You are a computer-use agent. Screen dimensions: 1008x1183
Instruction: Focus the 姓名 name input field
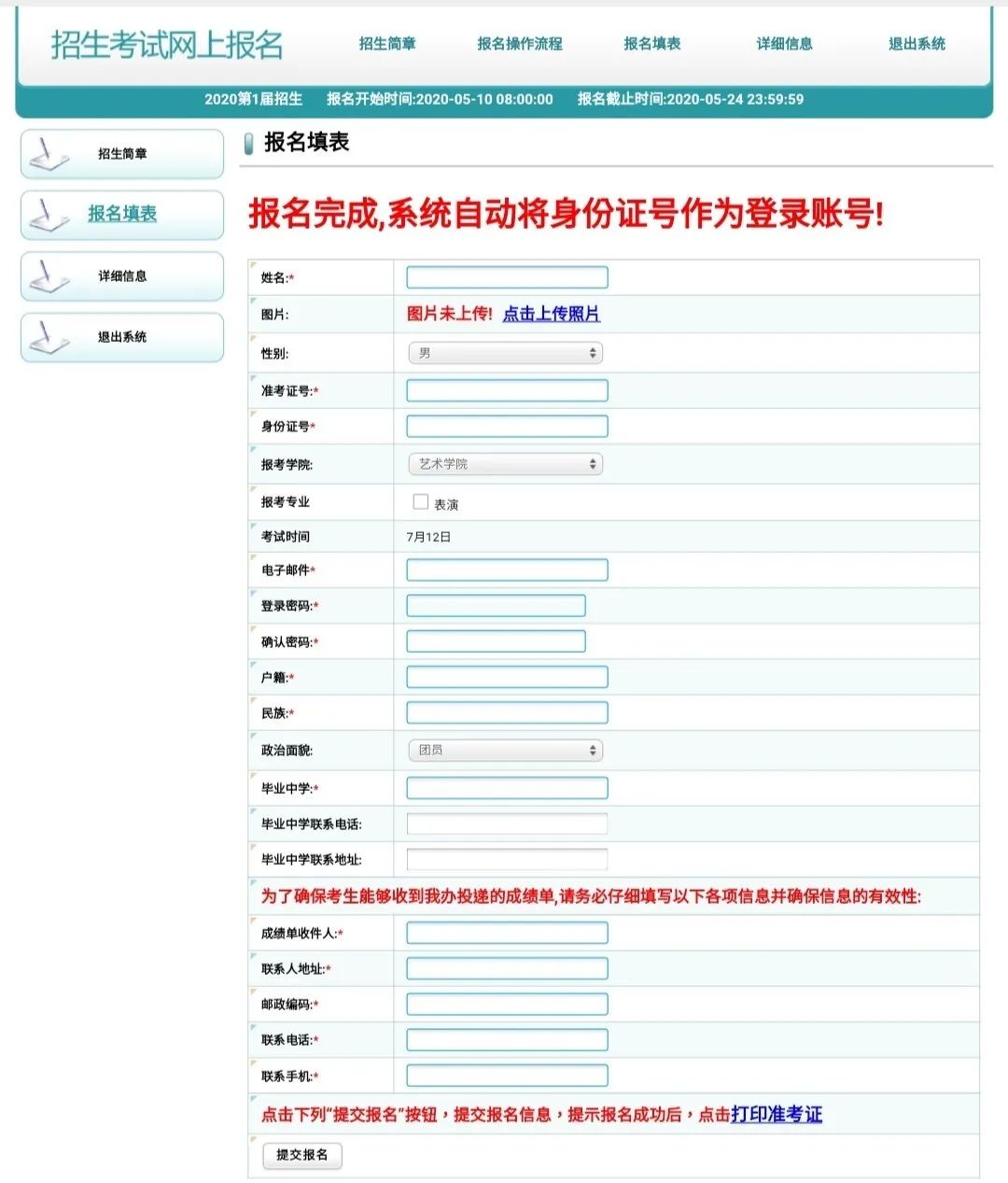click(507, 277)
